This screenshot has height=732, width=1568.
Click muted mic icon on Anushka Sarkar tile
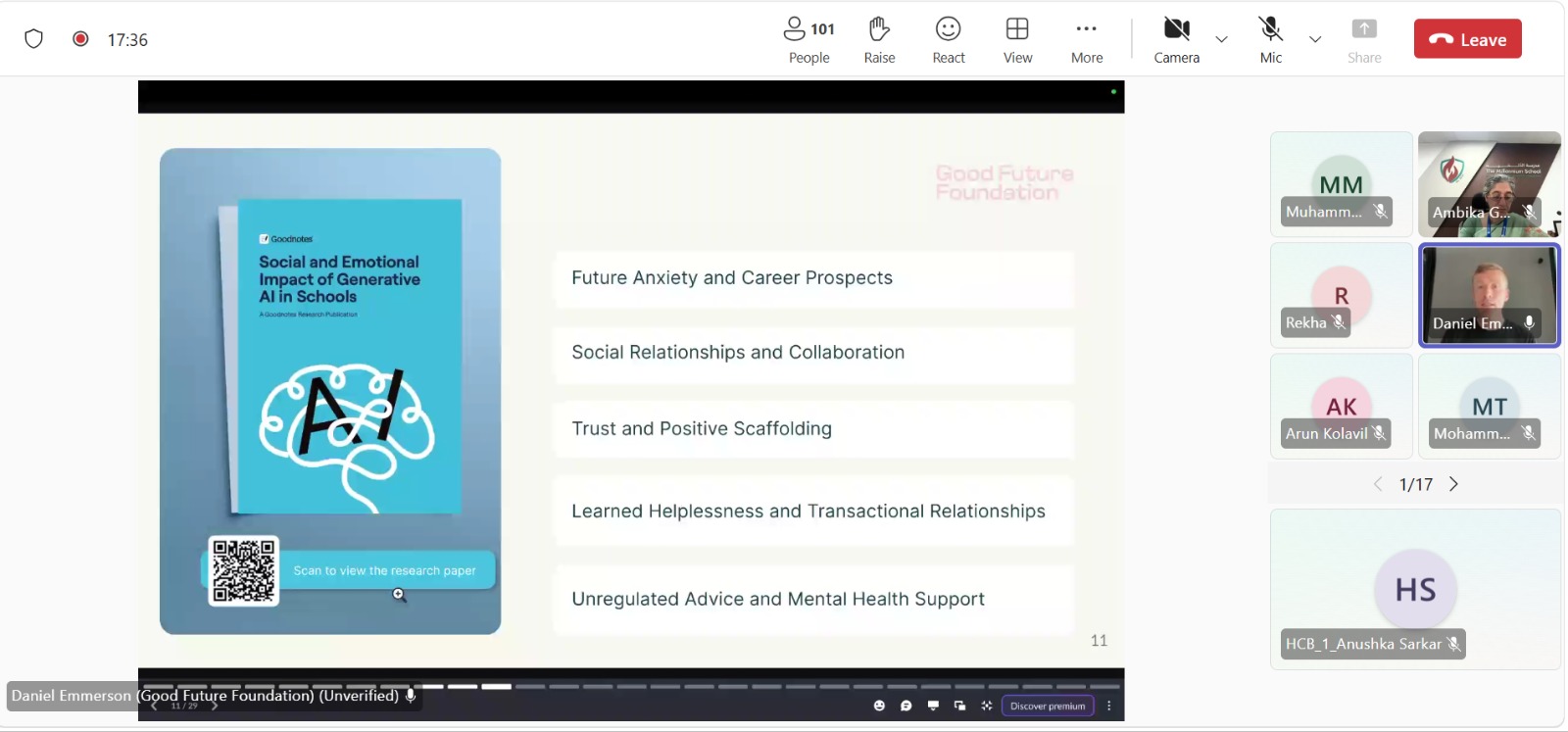[1453, 644]
